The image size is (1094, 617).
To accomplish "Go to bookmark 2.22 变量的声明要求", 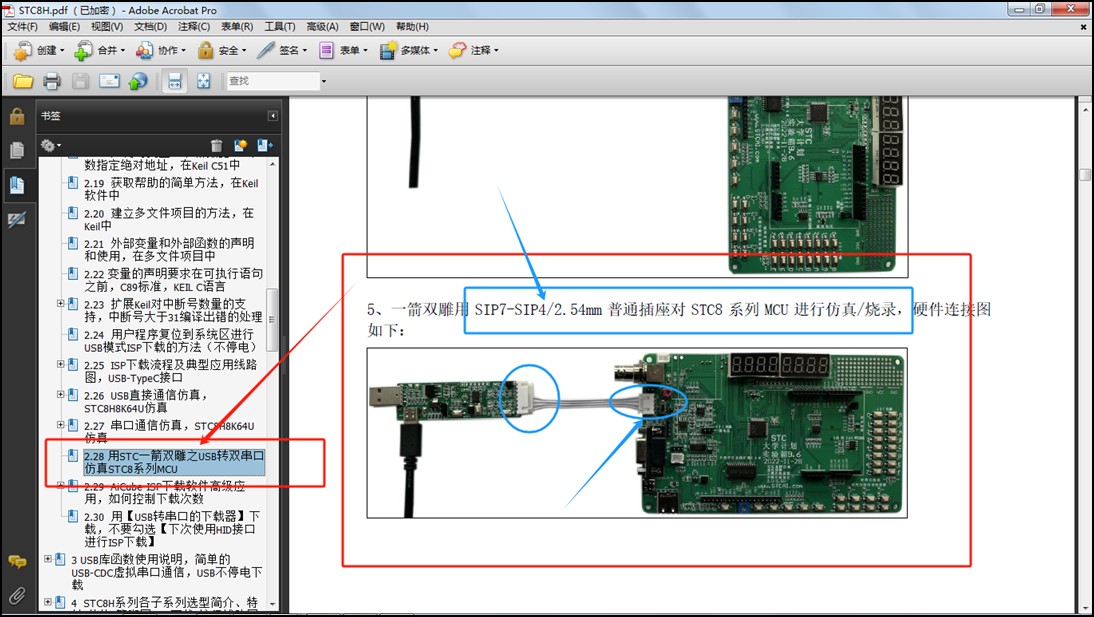I will point(173,280).
